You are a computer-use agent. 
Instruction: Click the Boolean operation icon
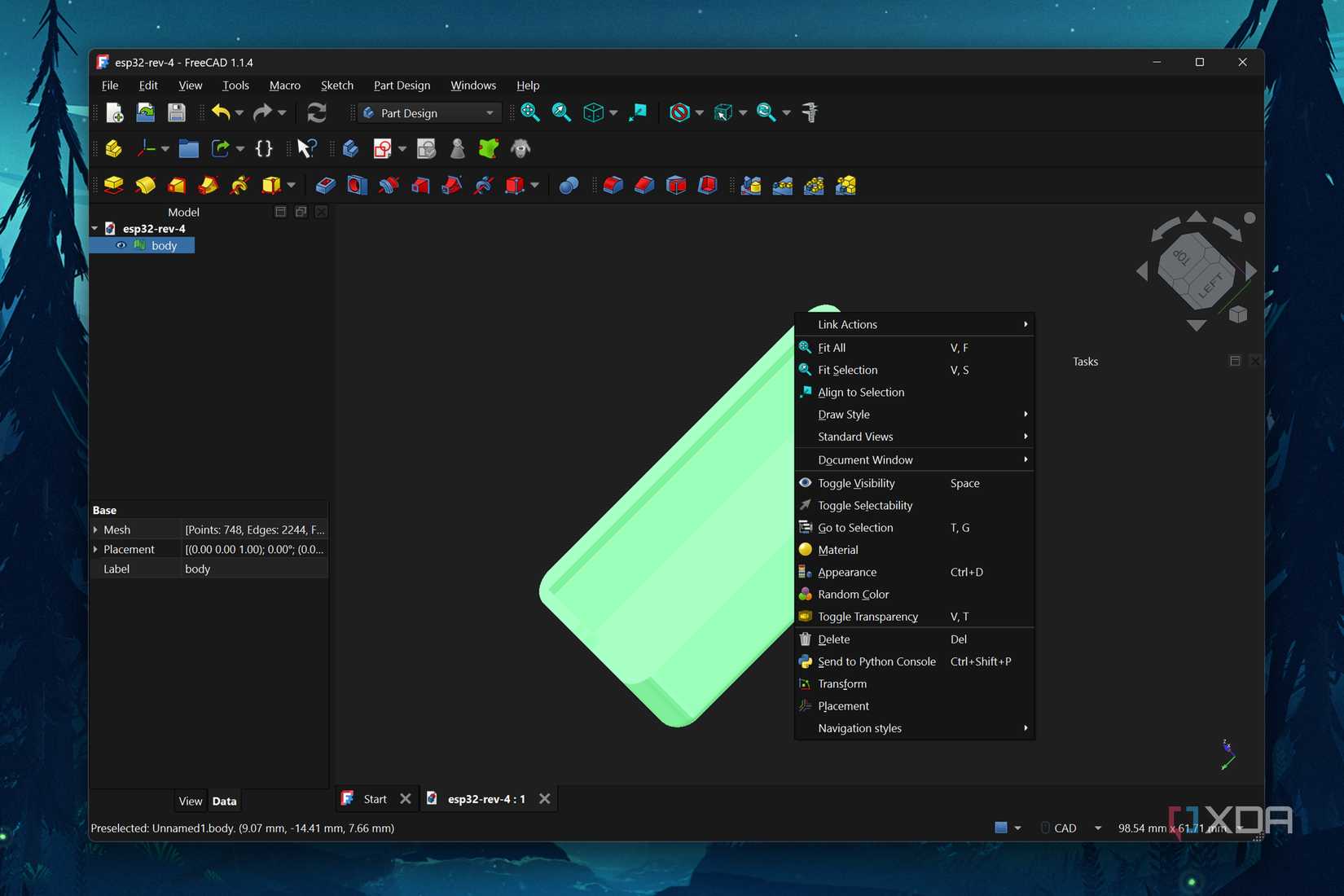[x=569, y=186]
